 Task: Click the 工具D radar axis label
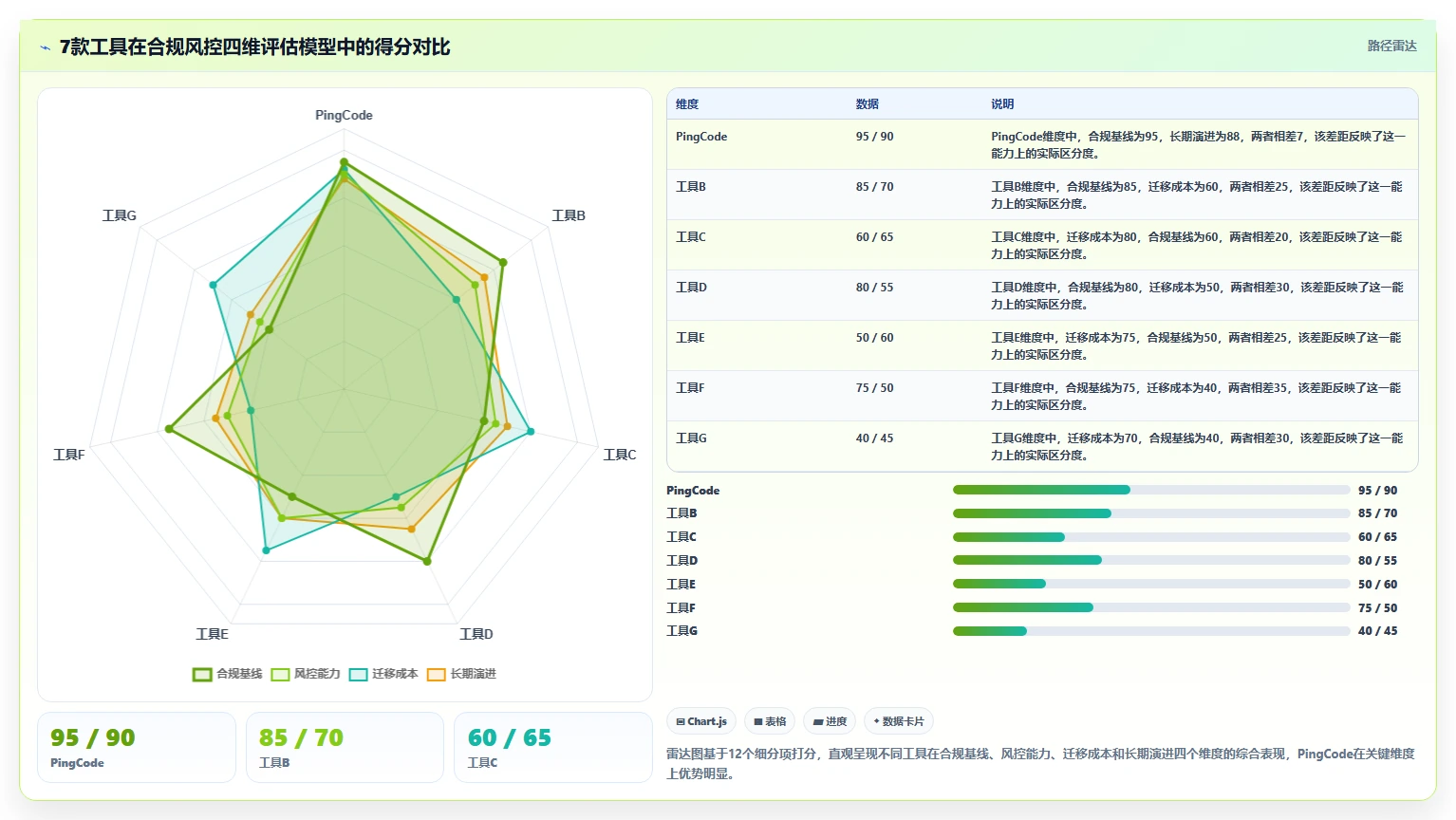click(476, 634)
